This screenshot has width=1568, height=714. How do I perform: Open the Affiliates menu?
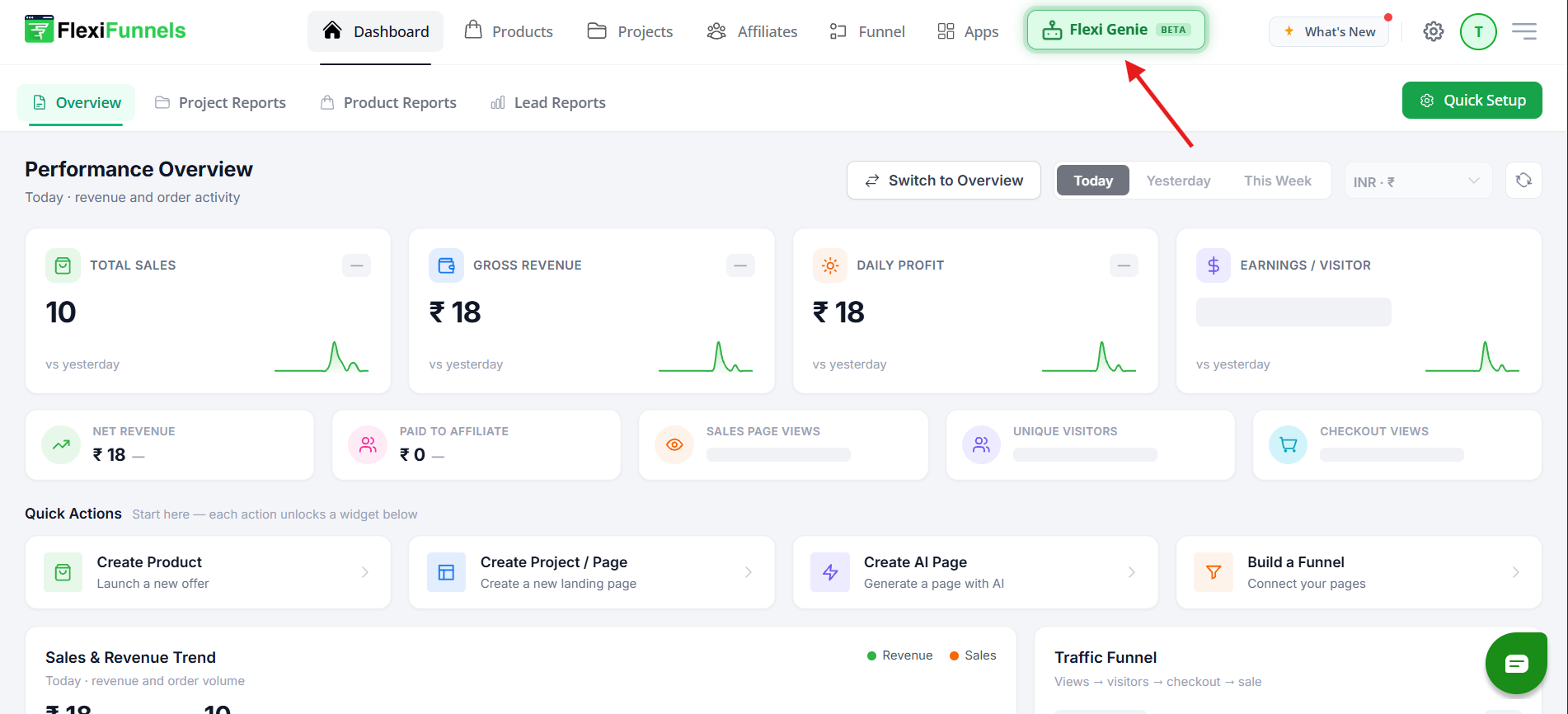[752, 31]
